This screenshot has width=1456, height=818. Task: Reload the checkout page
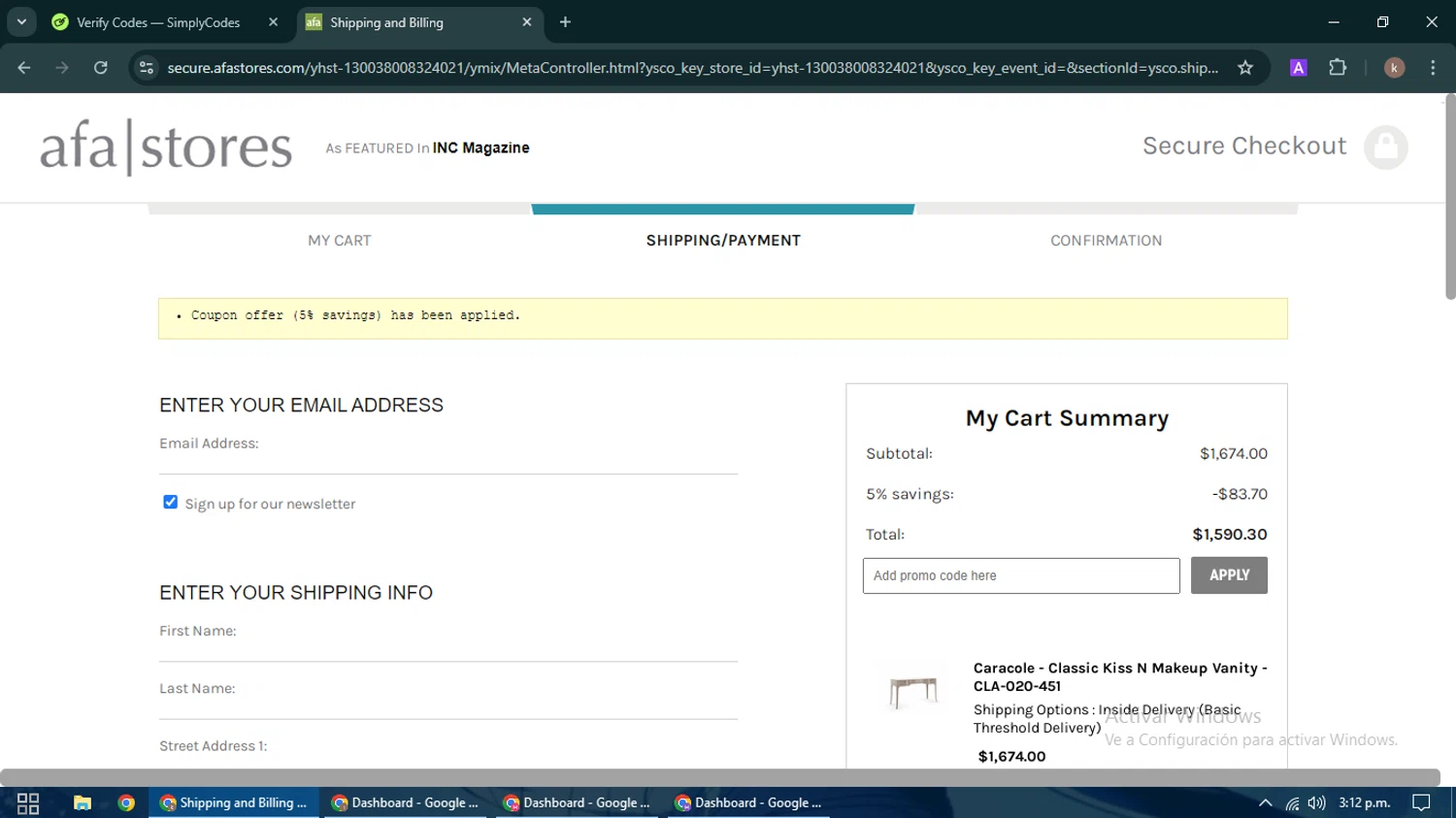(x=101, y=68)
